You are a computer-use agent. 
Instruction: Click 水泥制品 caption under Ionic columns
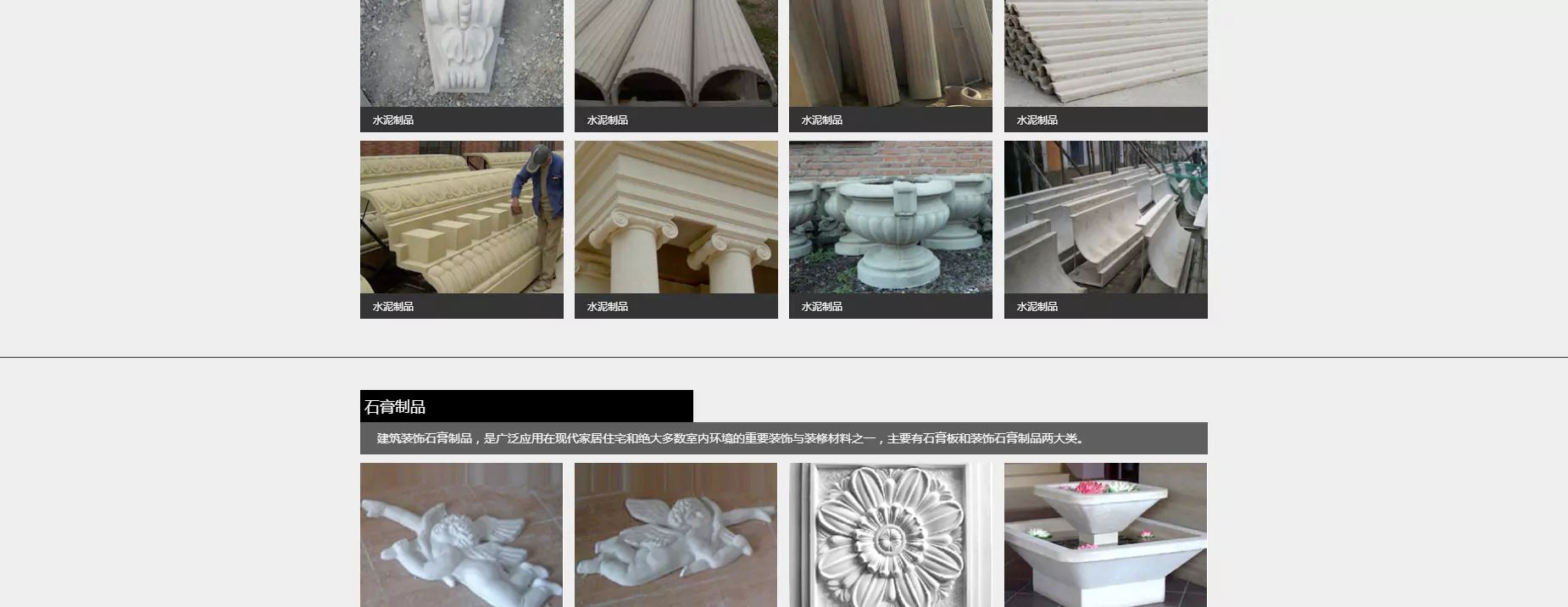coord(608,306)
